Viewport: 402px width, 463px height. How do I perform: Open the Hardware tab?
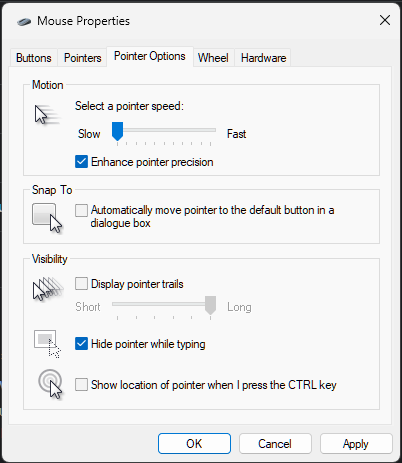pyautogui.click(x=263, y=58)
